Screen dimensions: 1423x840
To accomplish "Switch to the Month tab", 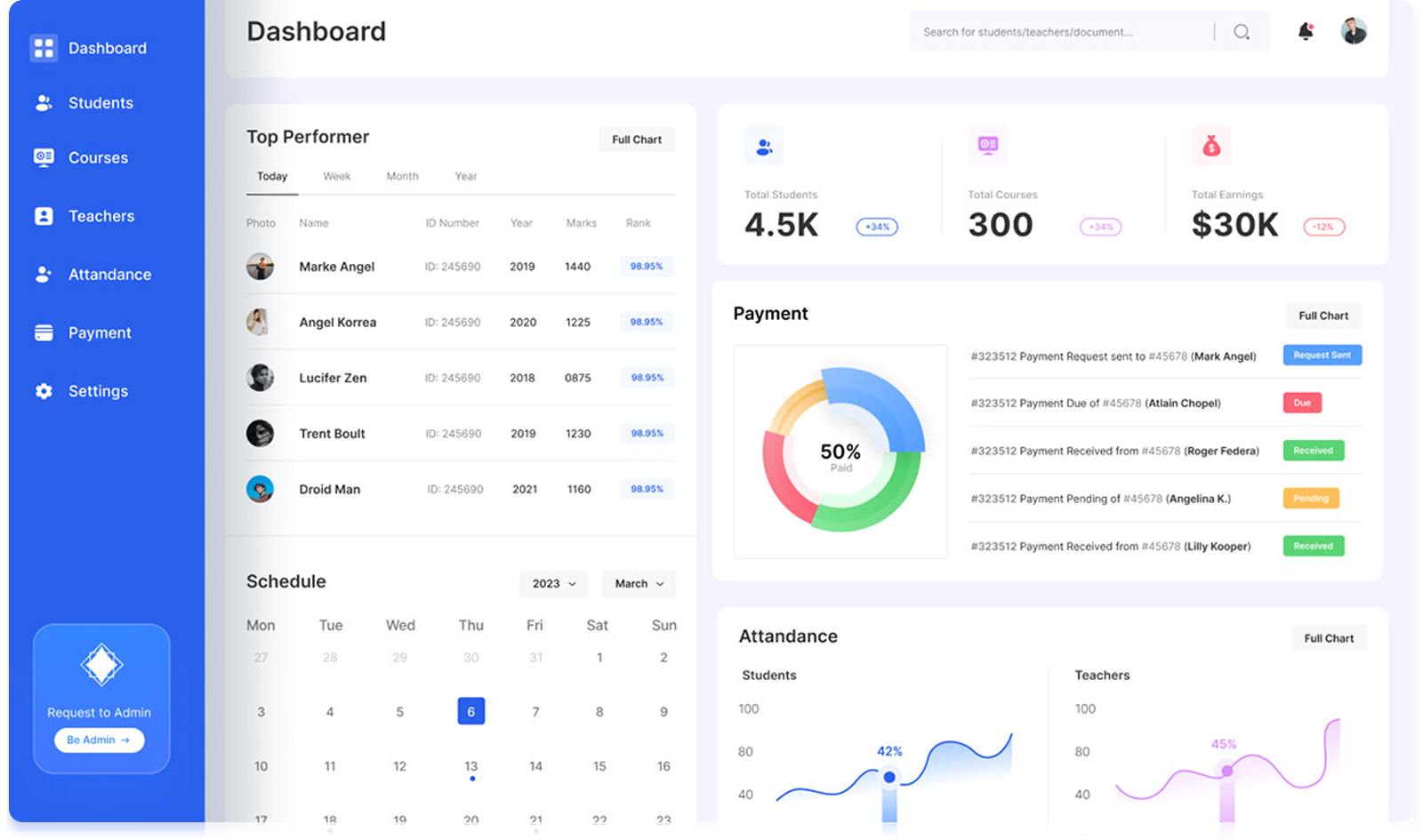I will tap(402, 176).
